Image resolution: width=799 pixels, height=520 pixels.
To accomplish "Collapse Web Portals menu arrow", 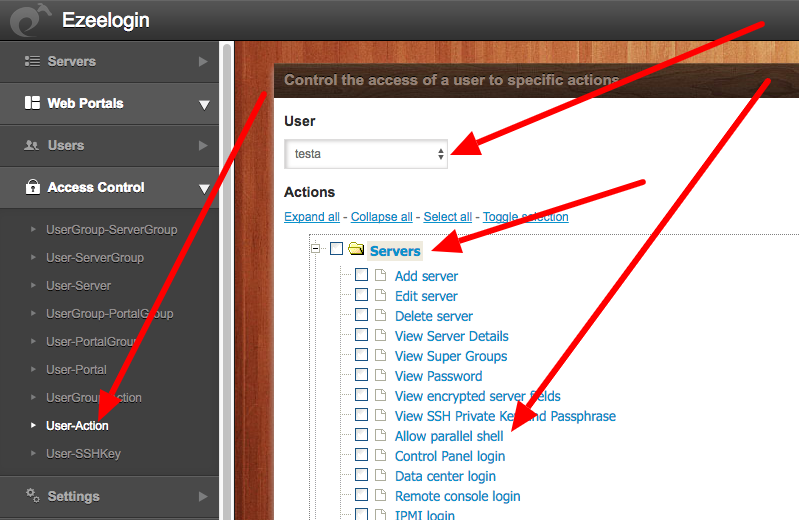I will coord(204,105).
